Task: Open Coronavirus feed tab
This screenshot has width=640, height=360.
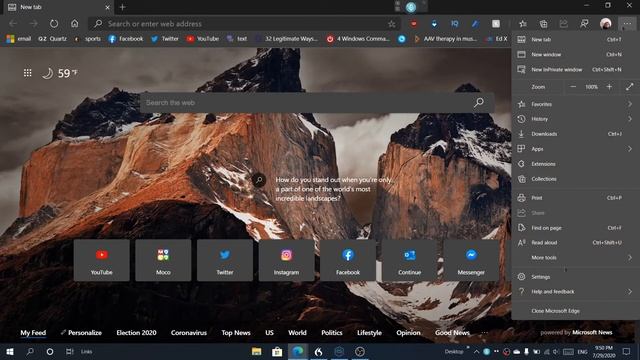Action: pyautogui.click(x=189, y=333)
